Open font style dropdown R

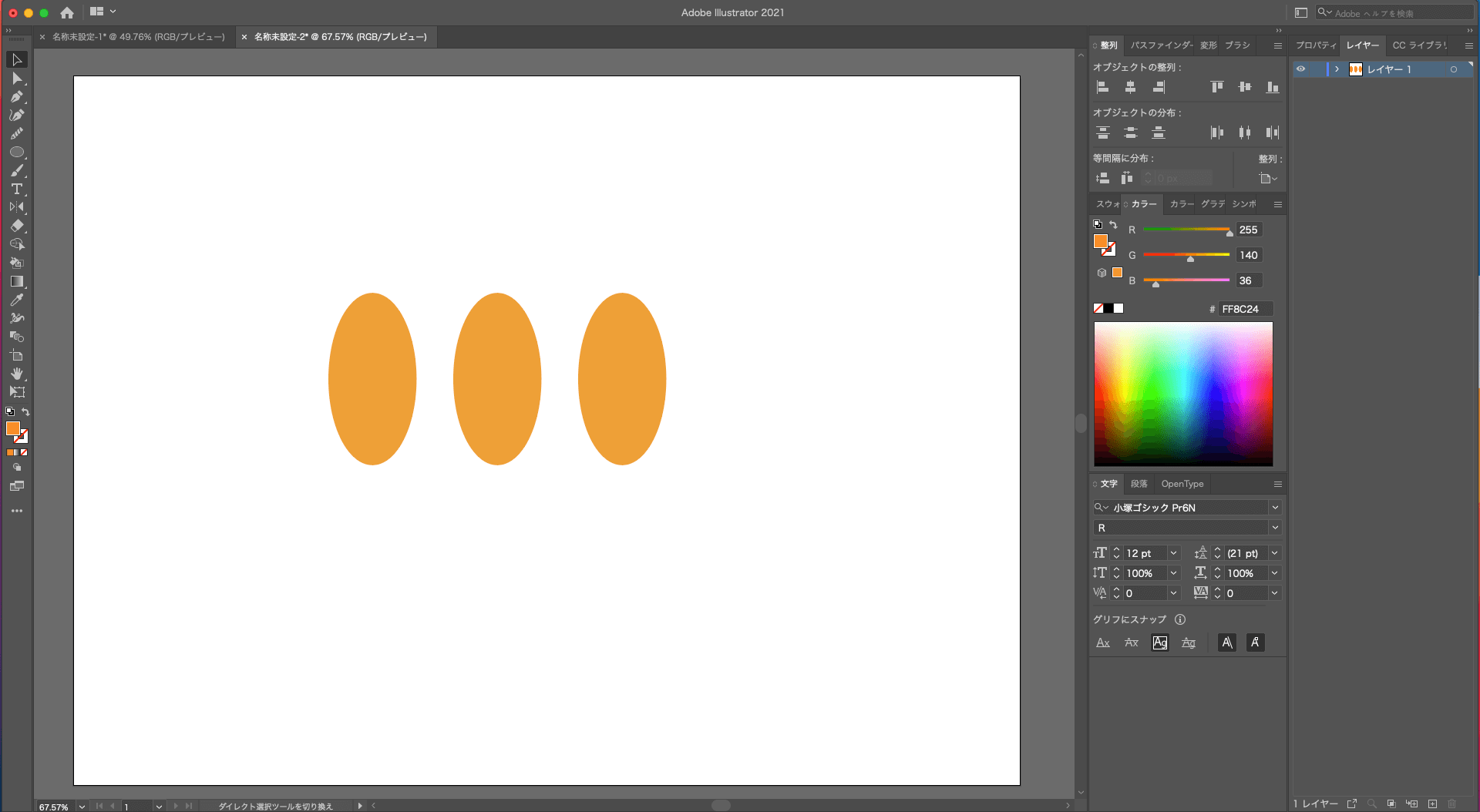[x=1275, y=528]
